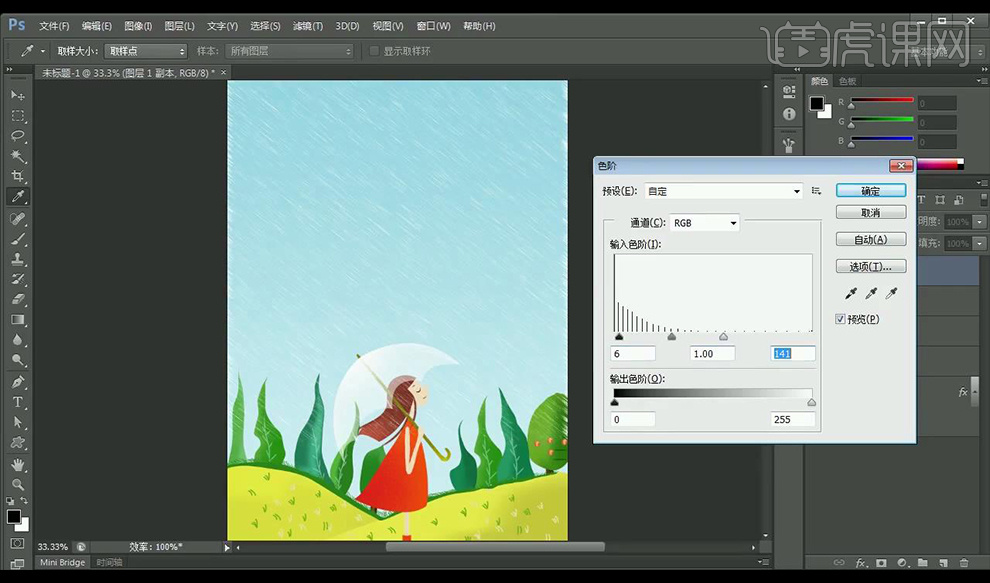Enable the 显示取样环 checkbox
The image size is (990, 583).
point(375,51)
